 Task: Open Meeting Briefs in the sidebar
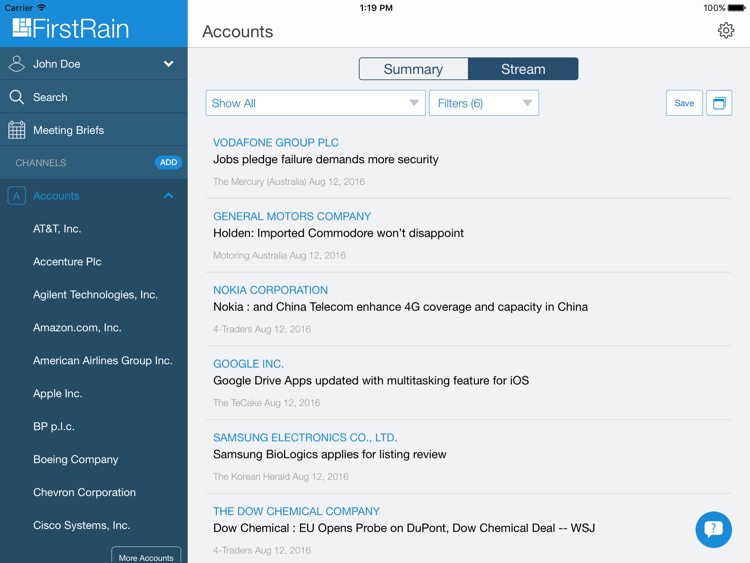(x=94, y=130)
